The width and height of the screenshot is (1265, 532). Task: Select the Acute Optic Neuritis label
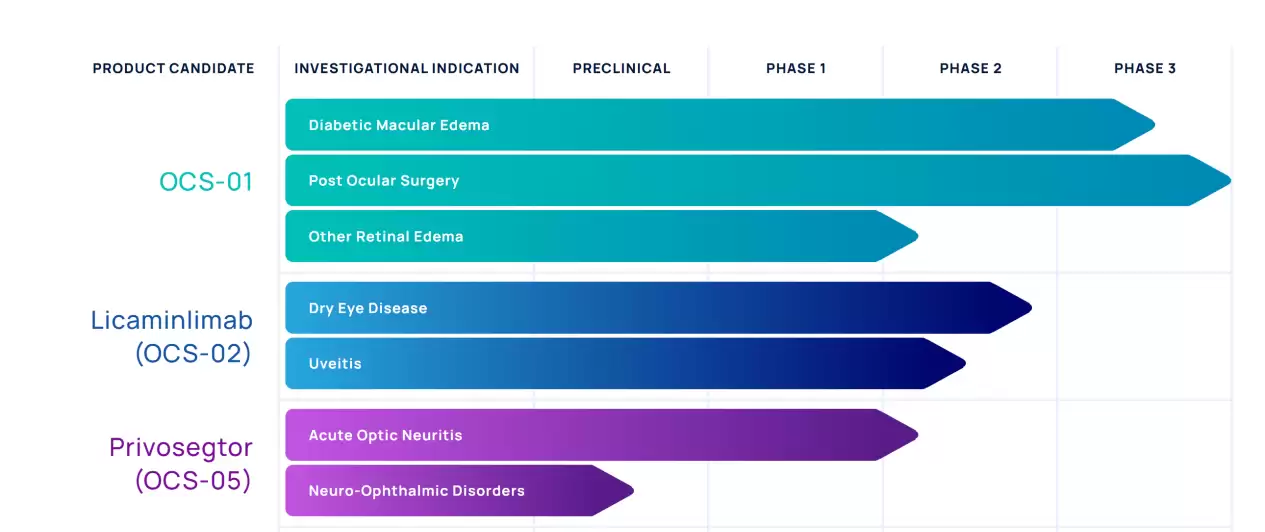(385, 436)
